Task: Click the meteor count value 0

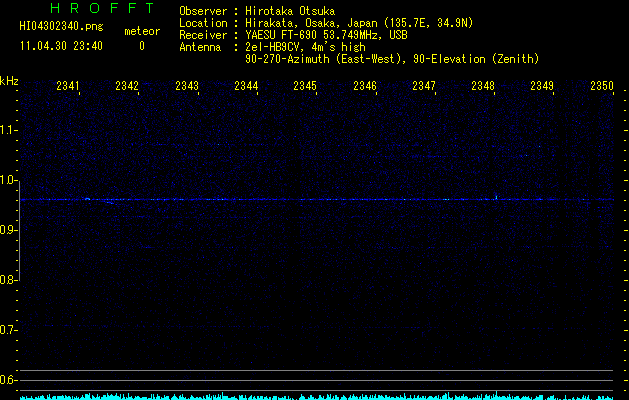Action: (142, 46)
